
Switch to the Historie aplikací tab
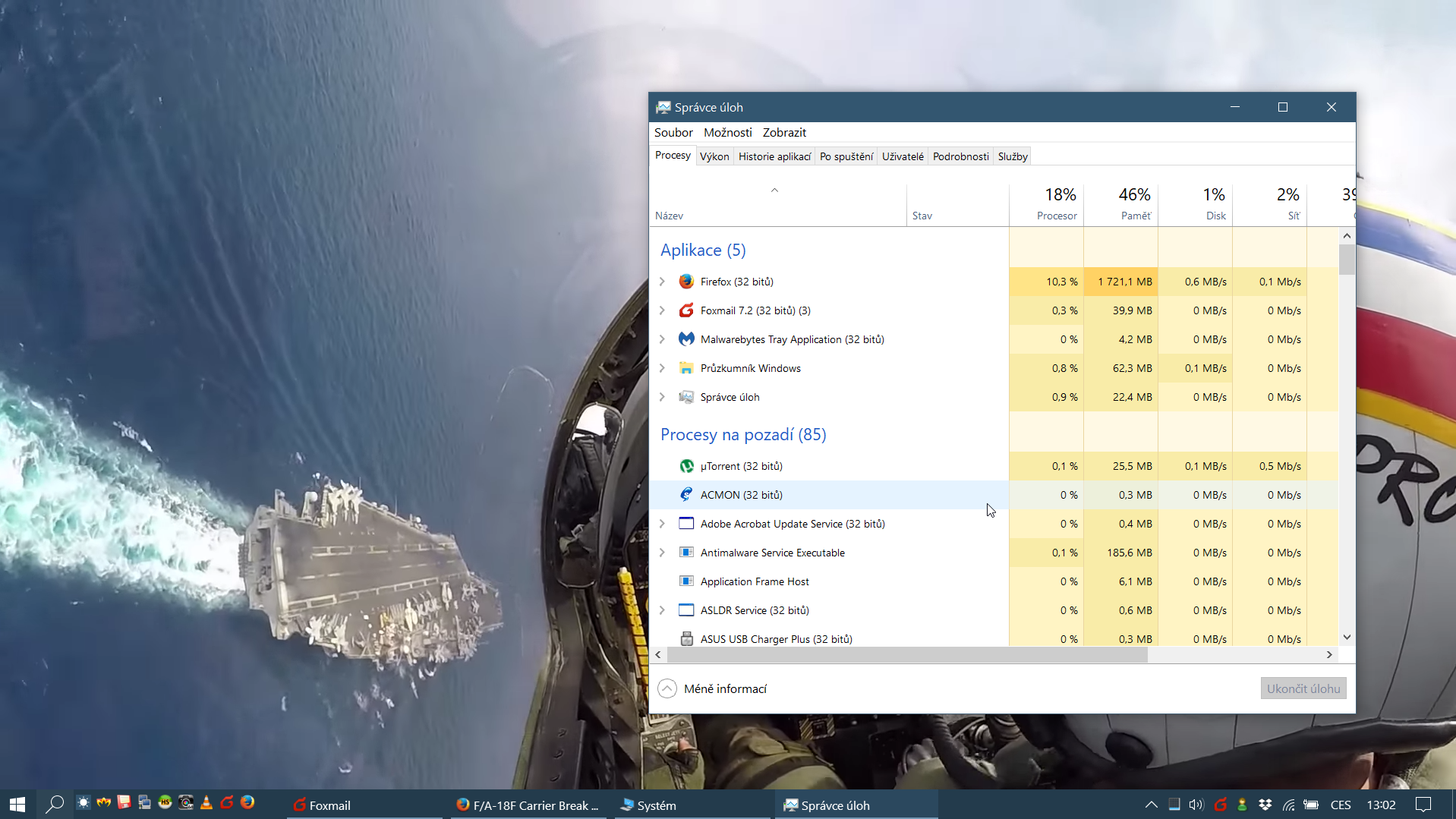click(774, 156)
